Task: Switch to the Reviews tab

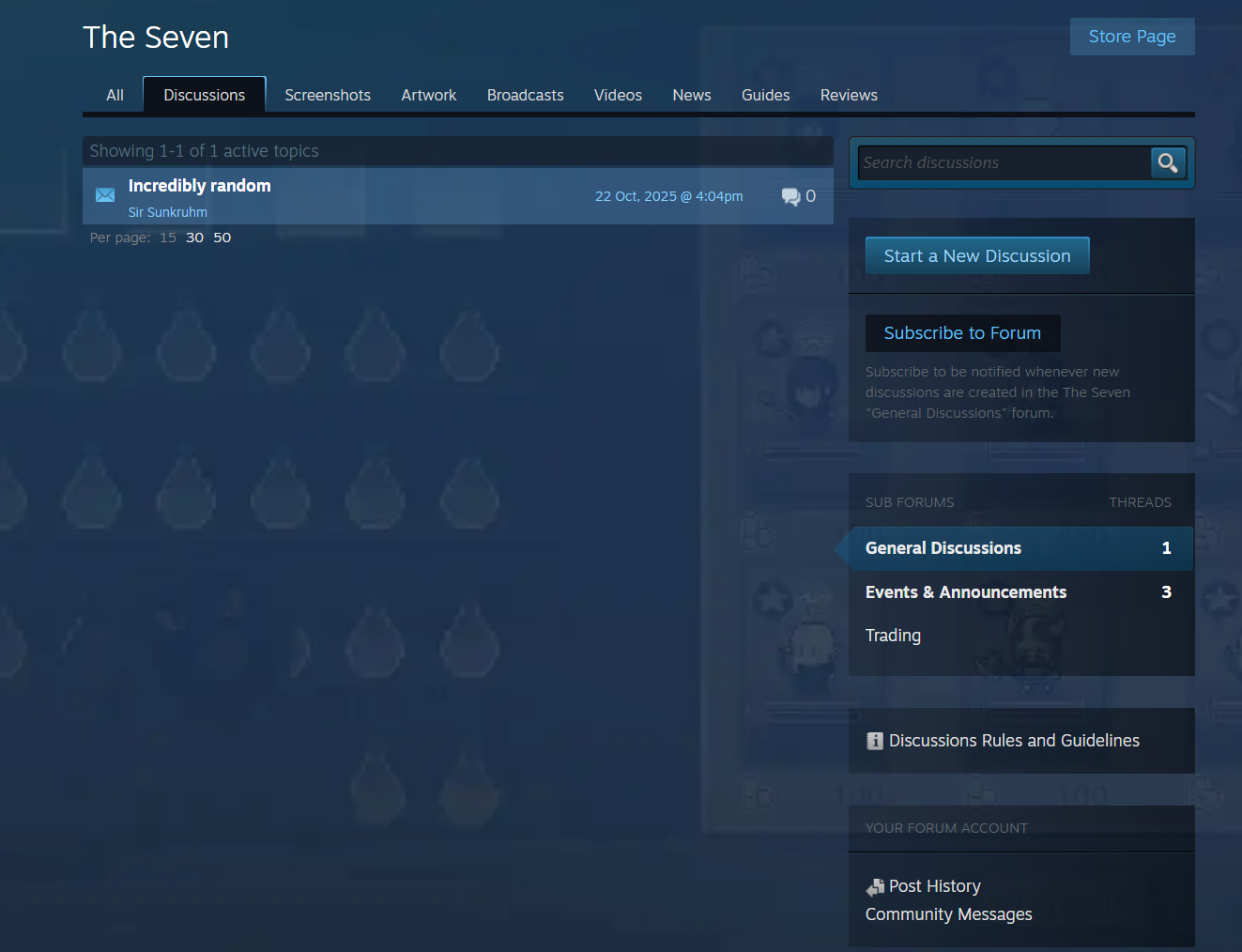Action: (849, 95)
